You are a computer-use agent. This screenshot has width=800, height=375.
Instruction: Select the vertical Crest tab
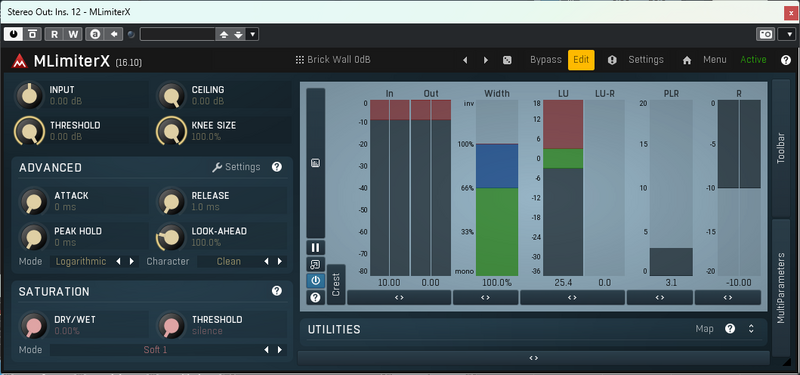[336, 284]
